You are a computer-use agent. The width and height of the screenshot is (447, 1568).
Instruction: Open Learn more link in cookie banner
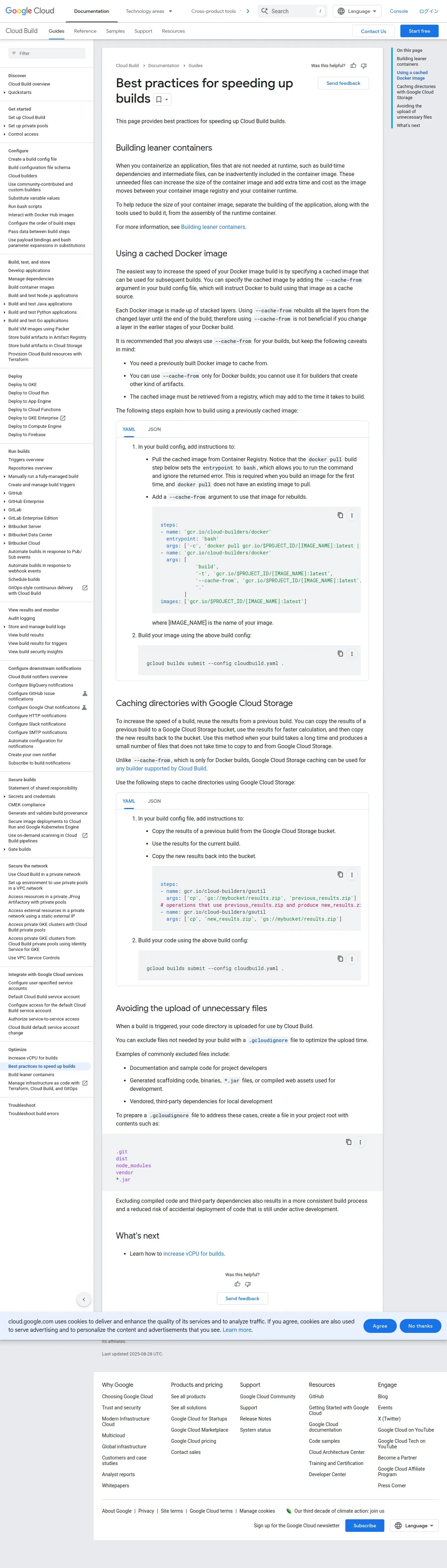[x=237, y=1330]
